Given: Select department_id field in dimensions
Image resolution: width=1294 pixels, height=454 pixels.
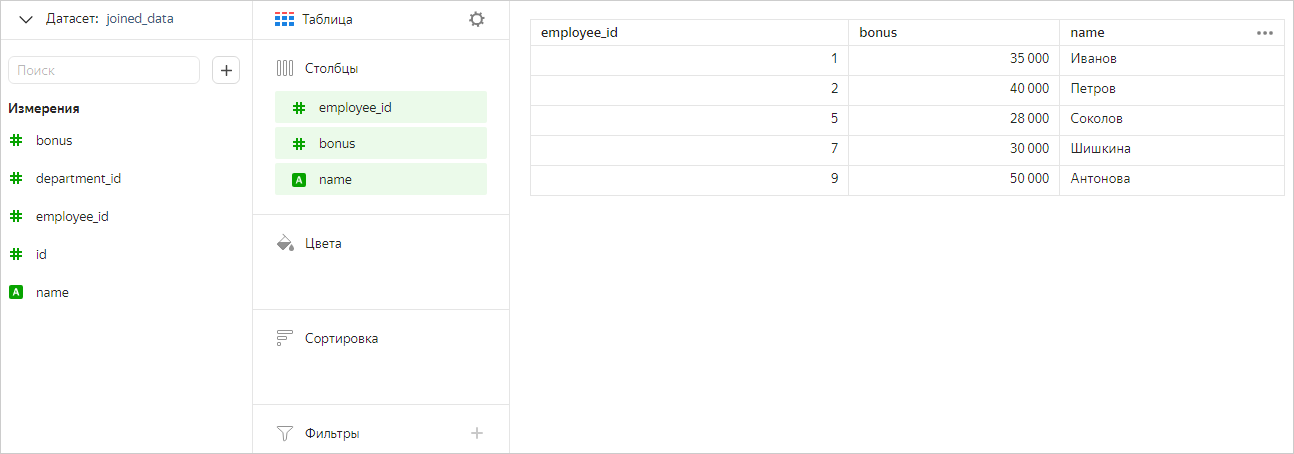Looking at the screenshot, I should click(x=78, y=179).
